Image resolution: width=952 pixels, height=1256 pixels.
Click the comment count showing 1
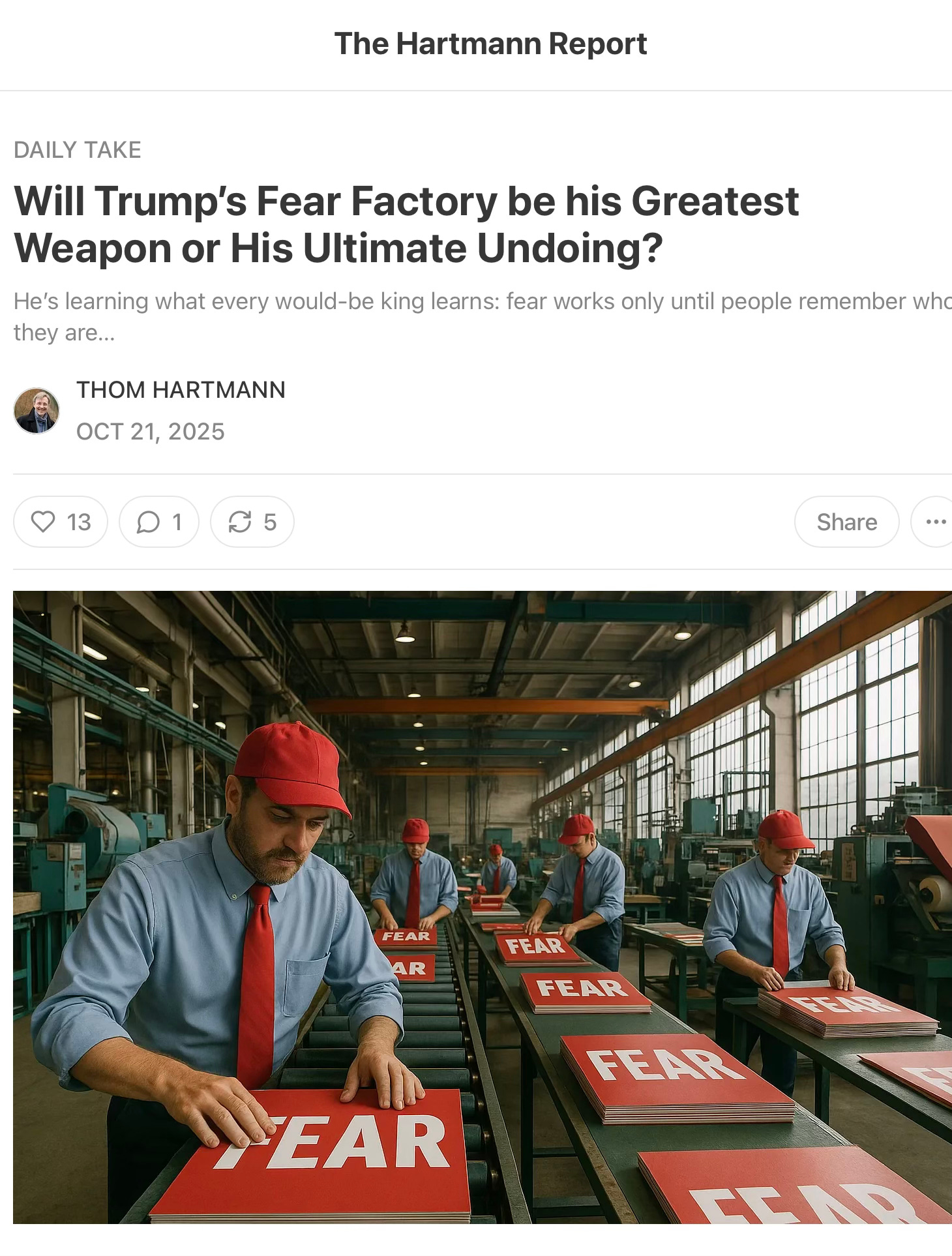(x=177, y=522)
